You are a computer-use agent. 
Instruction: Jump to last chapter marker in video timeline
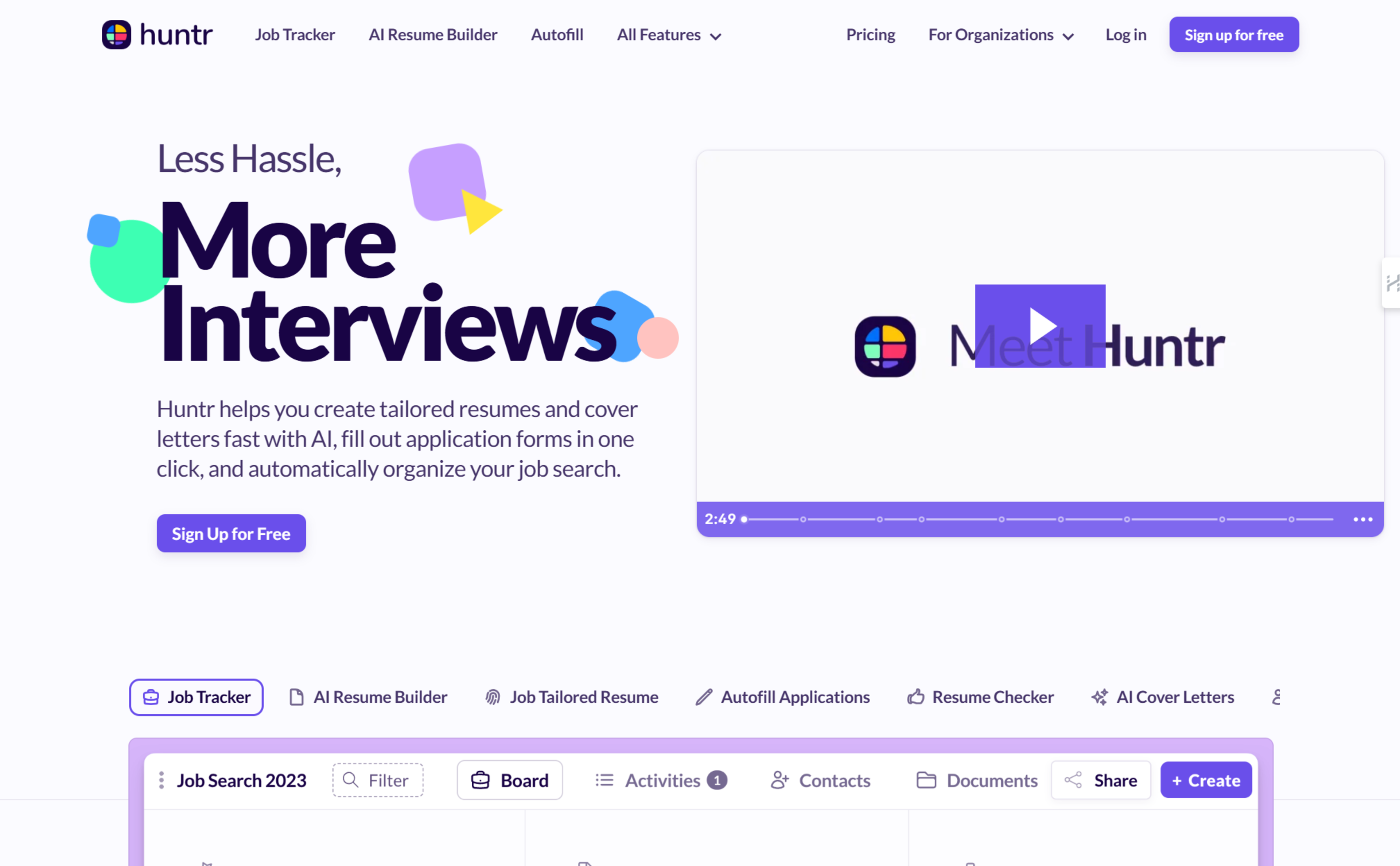(x=1291, y=519)
